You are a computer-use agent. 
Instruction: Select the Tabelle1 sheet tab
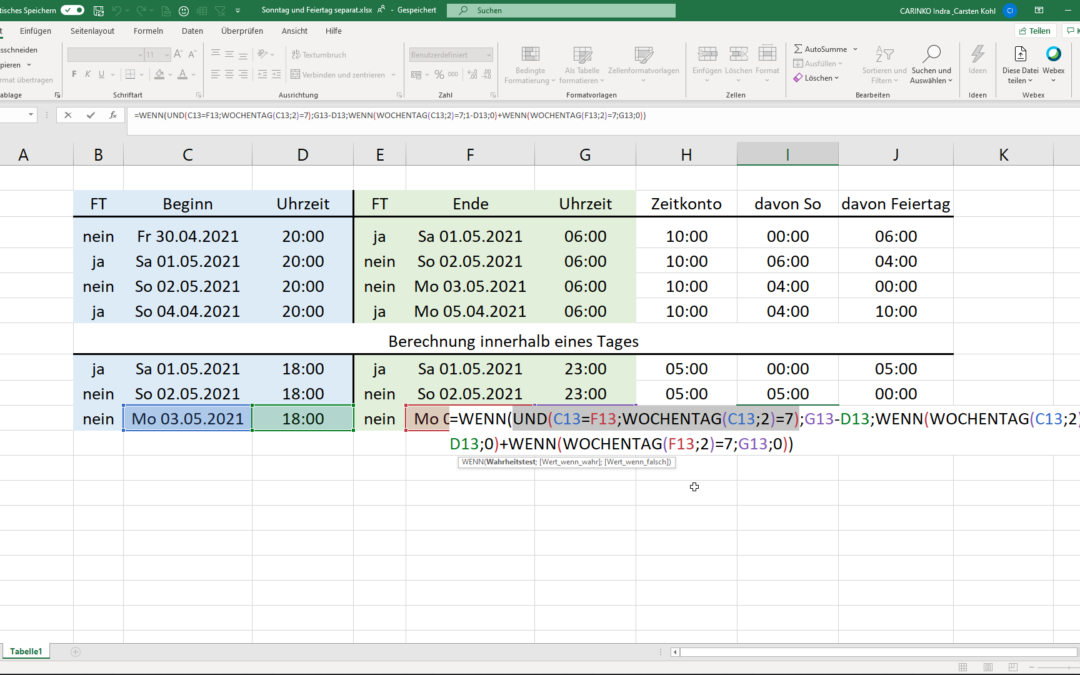pos(26,651)
